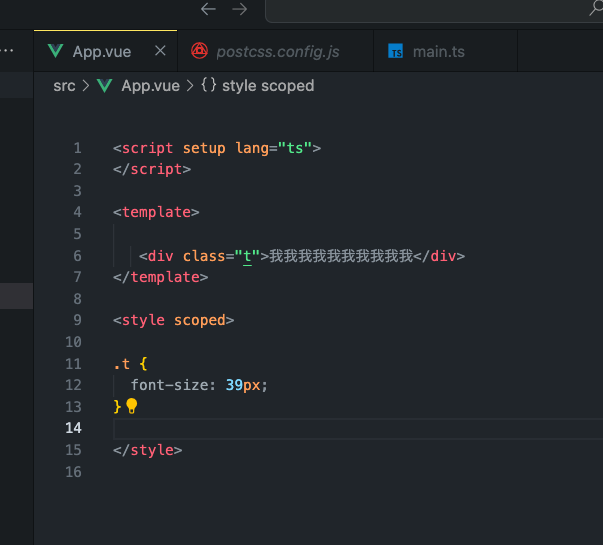Switch to the postcss.config.js tab
Viewport: 603px width, 545px height.
point(278,51)
